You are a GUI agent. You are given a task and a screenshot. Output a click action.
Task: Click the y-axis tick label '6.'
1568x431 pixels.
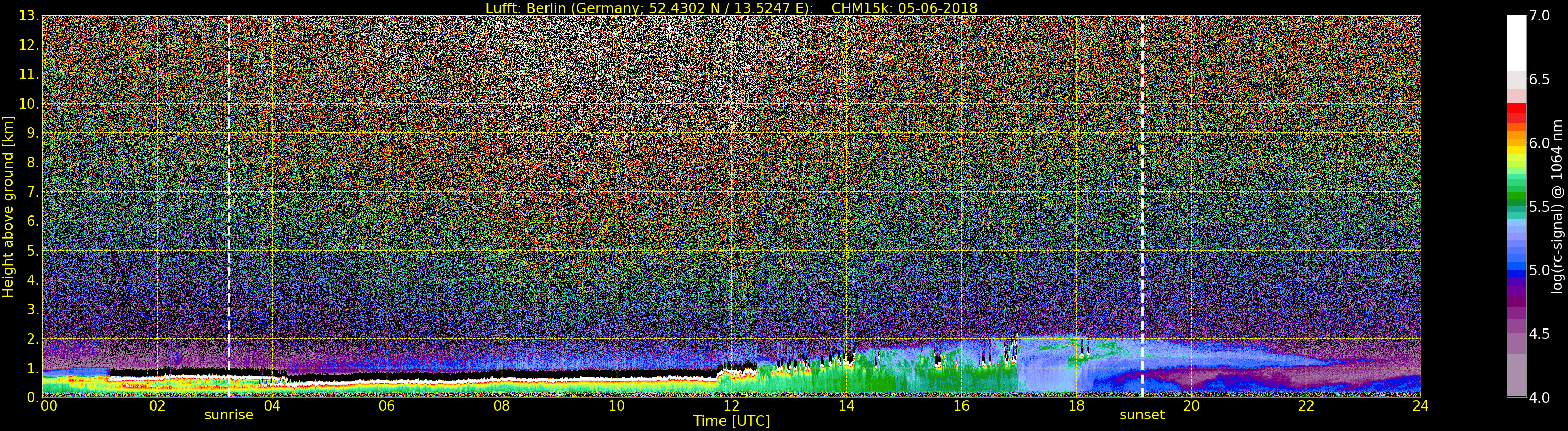[33, 221]
